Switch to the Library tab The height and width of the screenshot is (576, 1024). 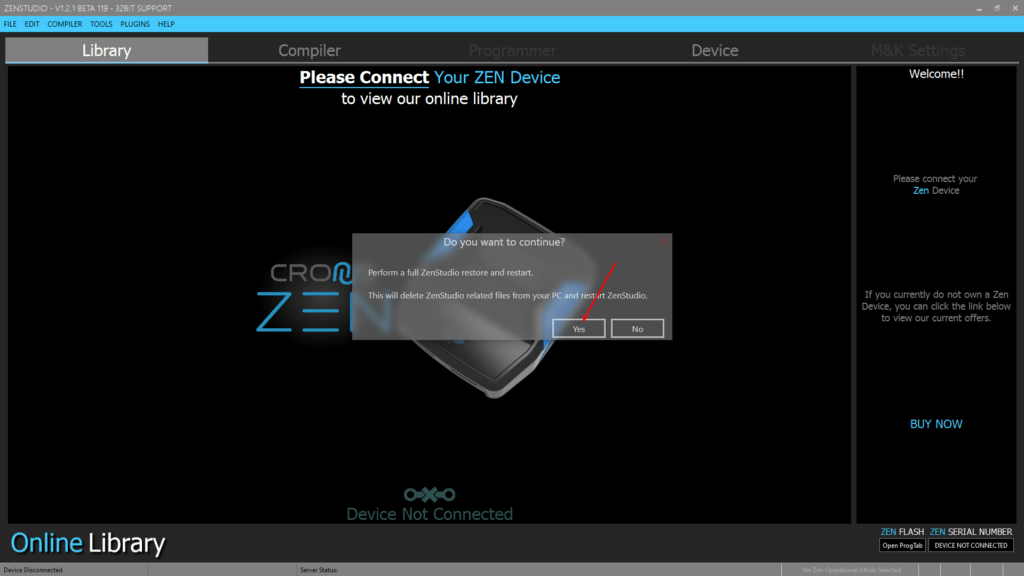pos(106,50)
